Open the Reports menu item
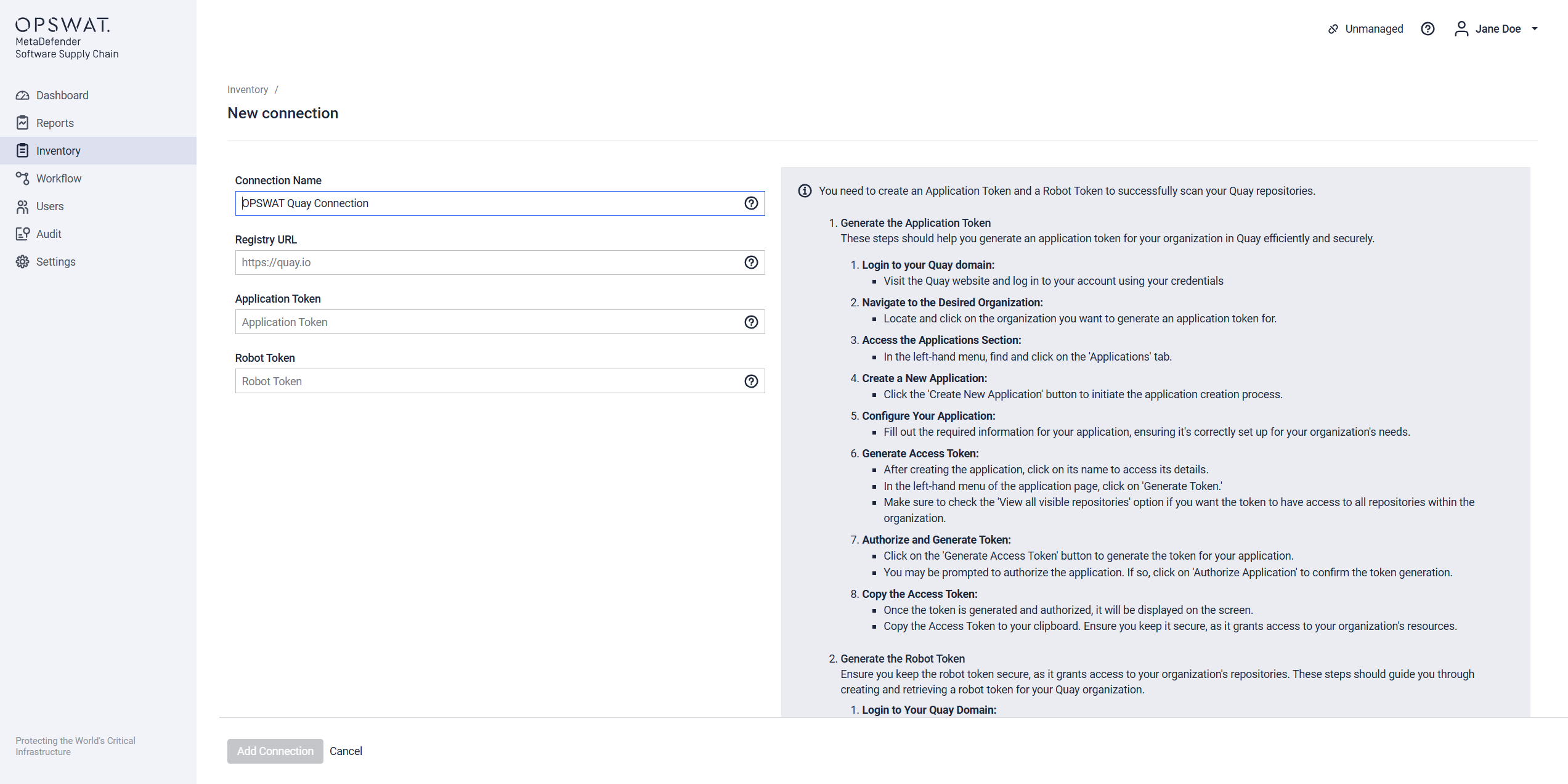The image size is (1568, 784). pos(55,123)
